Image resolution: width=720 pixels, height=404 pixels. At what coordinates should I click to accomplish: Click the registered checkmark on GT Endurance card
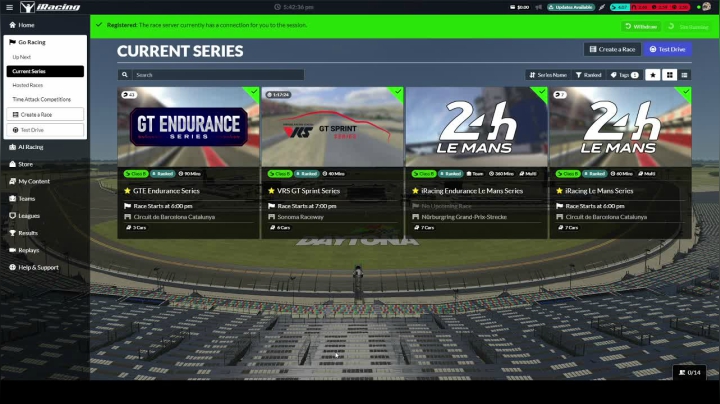[x=253, y=92]
